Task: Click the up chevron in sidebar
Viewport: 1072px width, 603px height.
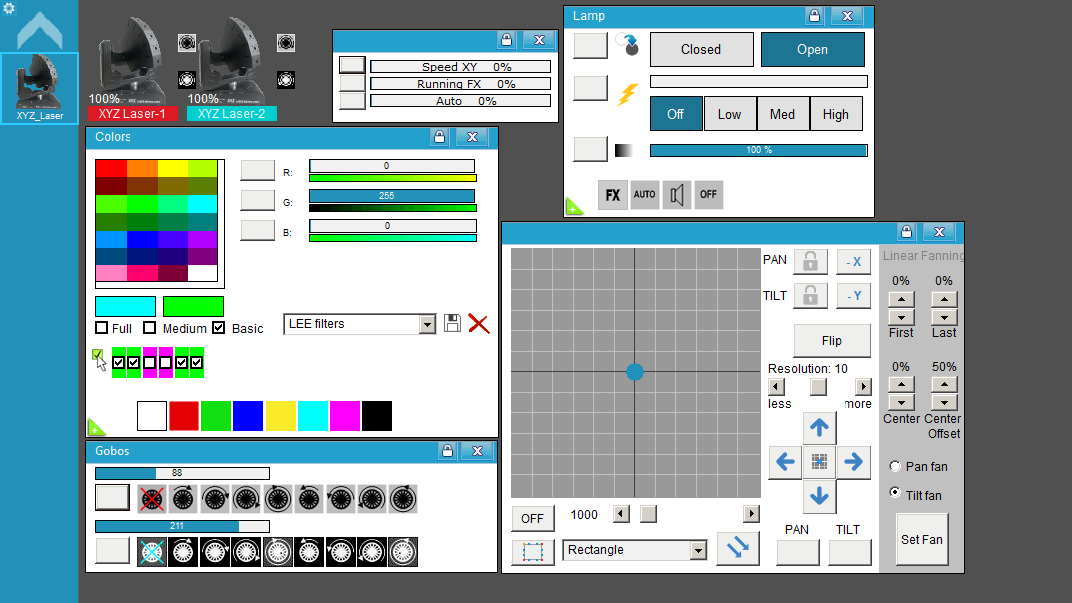Action: tap(40, 30)
